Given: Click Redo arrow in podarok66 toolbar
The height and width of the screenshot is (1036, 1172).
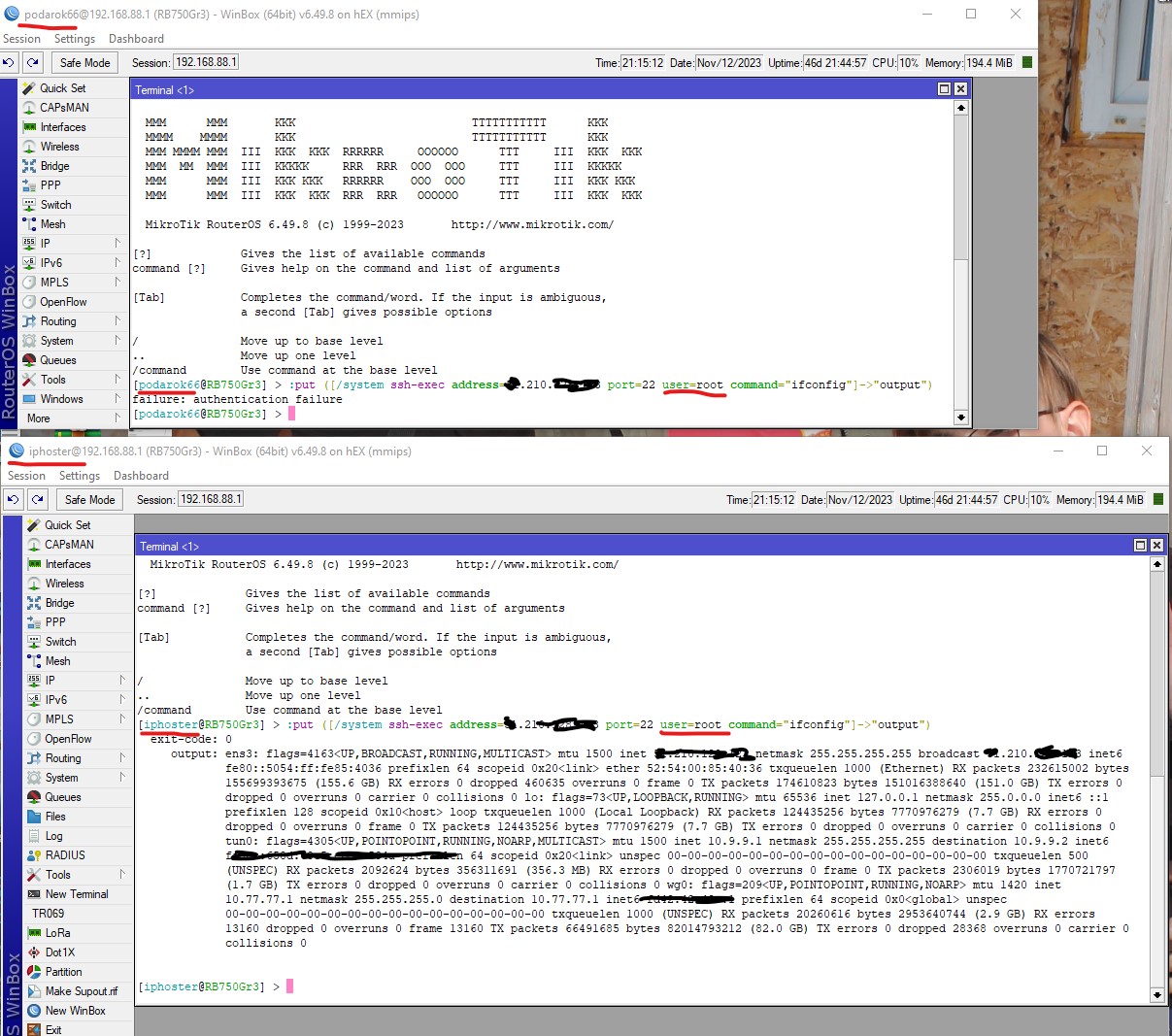Looking at the screenshot, I should (33, 62).
